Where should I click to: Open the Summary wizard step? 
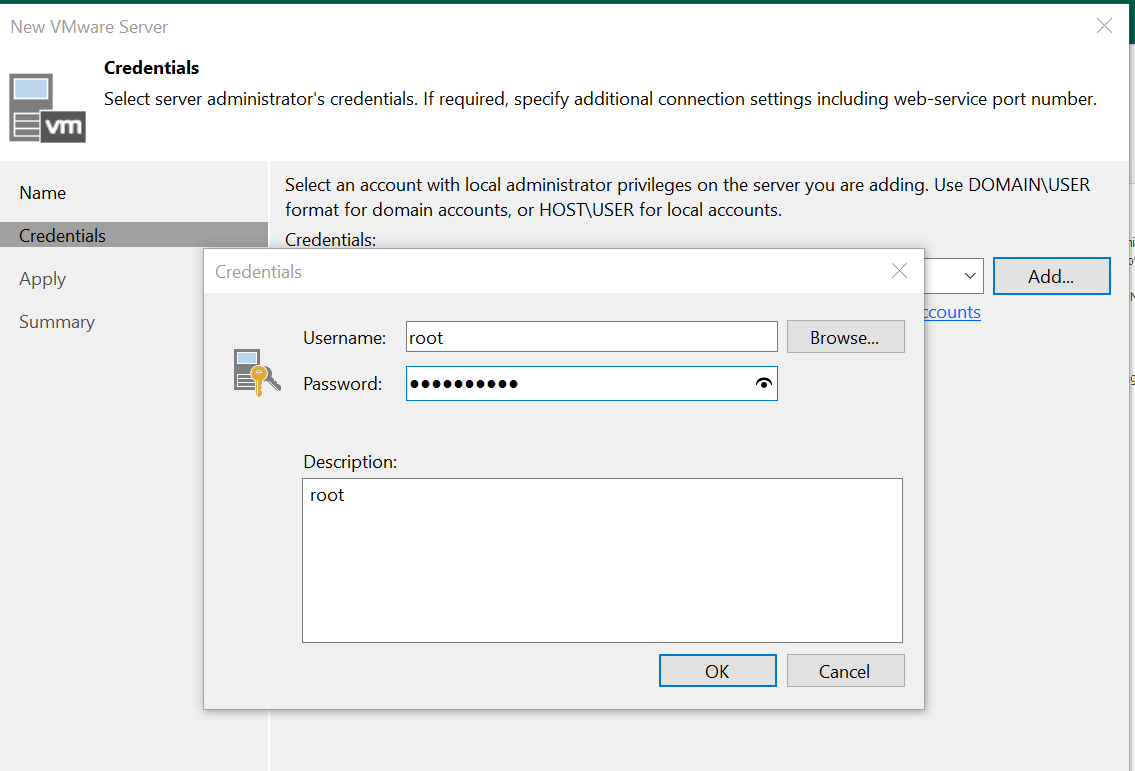click(x=57, y=322)
